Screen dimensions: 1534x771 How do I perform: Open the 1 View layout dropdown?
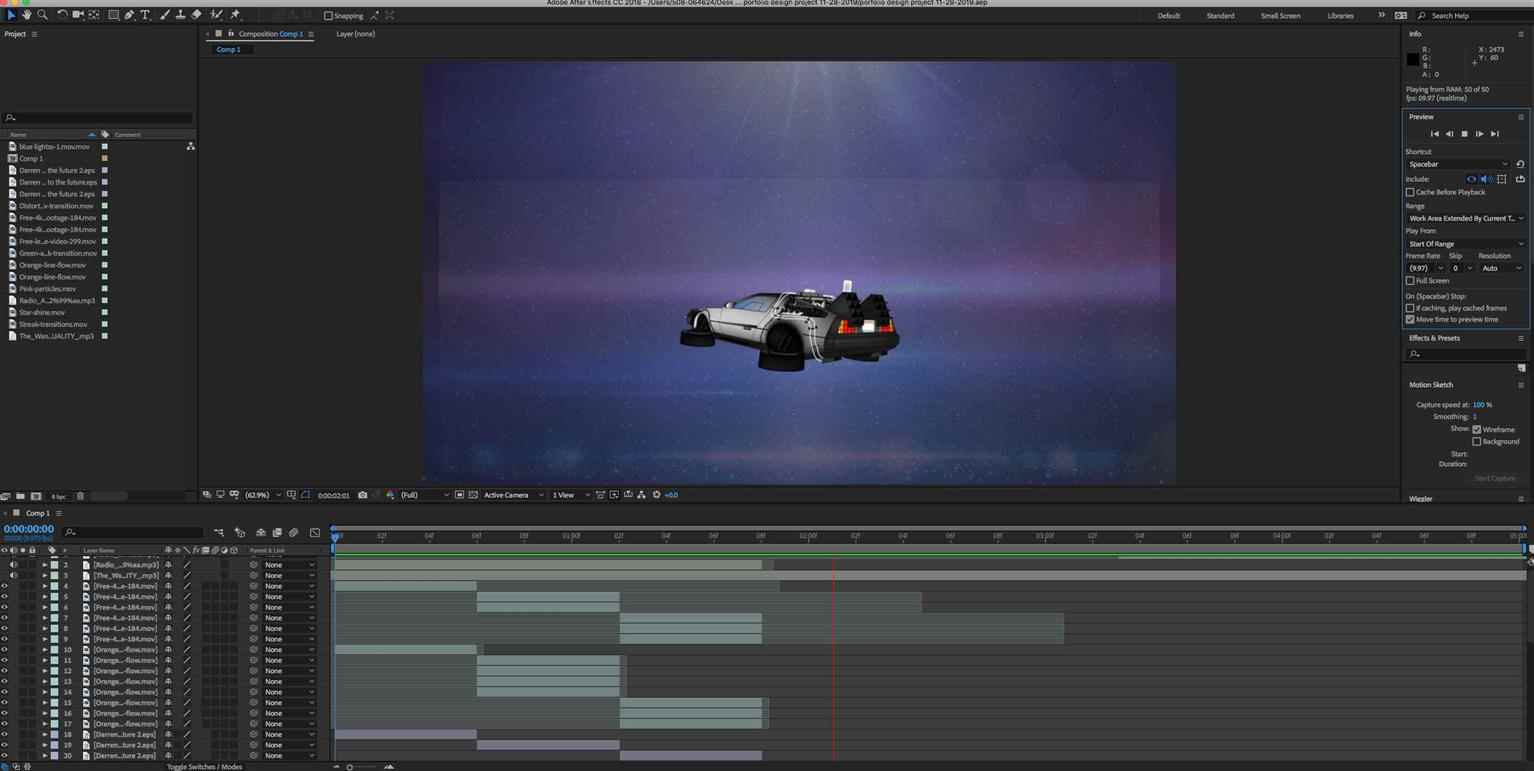(x=569, y=495)
